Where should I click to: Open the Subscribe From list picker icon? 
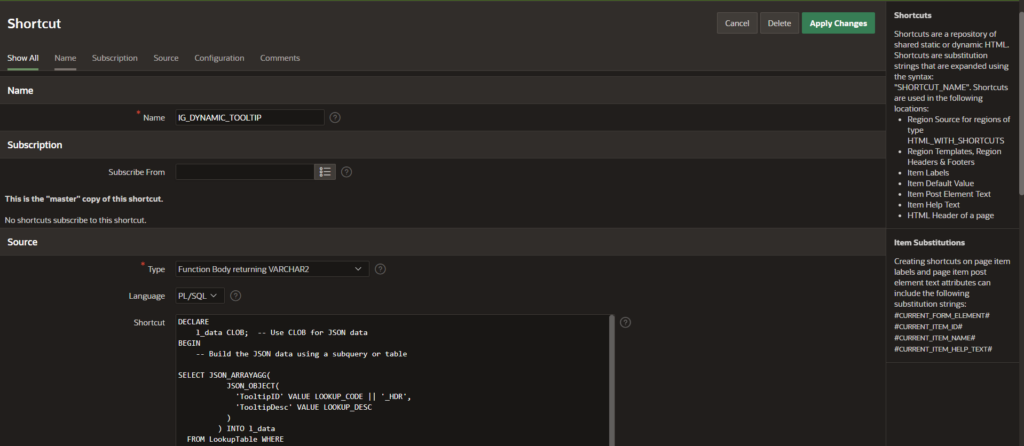tap(324, 172)
